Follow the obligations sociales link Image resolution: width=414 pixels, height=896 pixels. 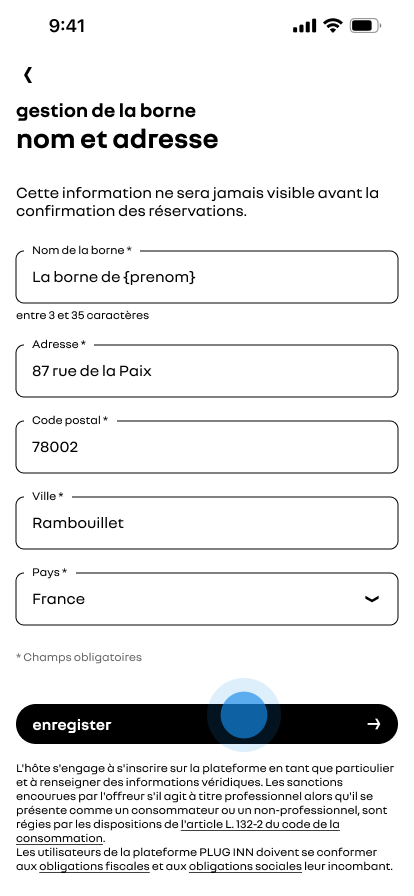click(x=245, y=866)
